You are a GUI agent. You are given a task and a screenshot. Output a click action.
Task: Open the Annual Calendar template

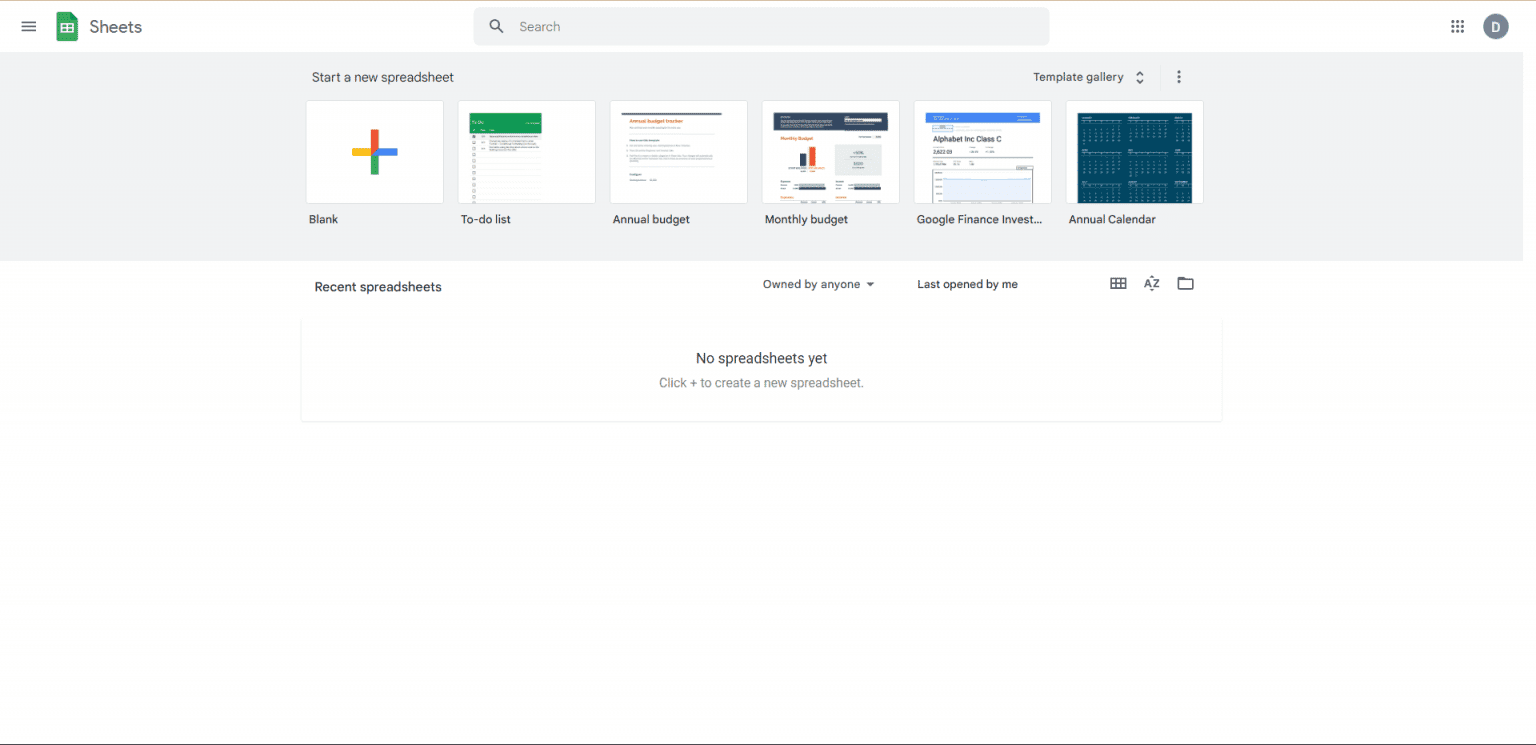click(x=1134, y=151)
